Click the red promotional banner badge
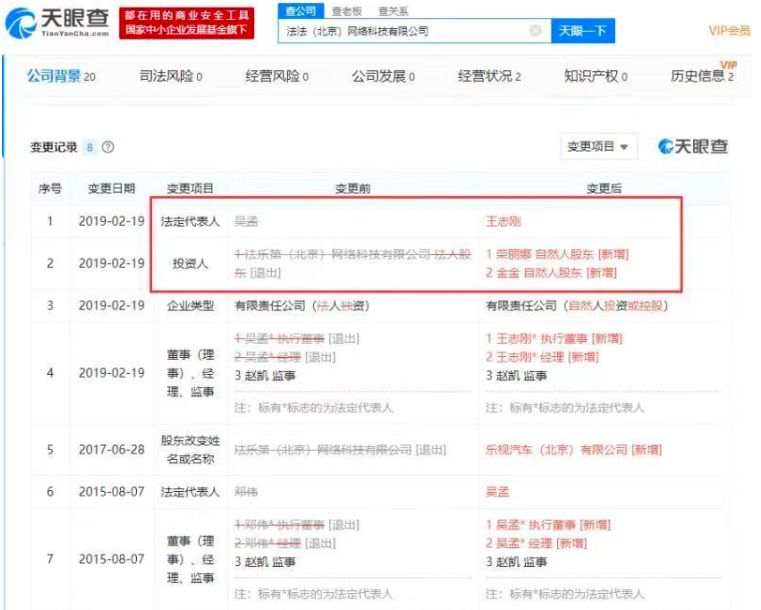Screen dimensions: 761x610 (187, 22)
